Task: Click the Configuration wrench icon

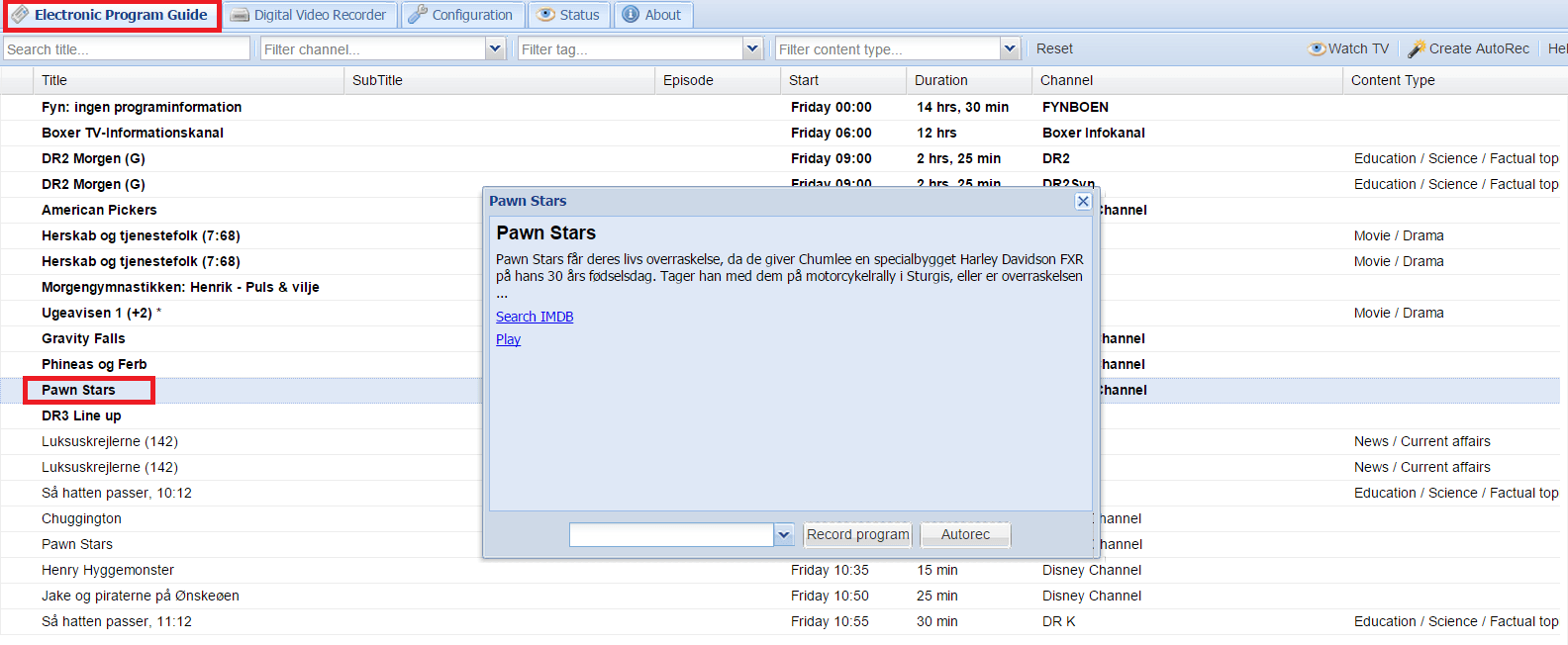Action: coord(418,15)
